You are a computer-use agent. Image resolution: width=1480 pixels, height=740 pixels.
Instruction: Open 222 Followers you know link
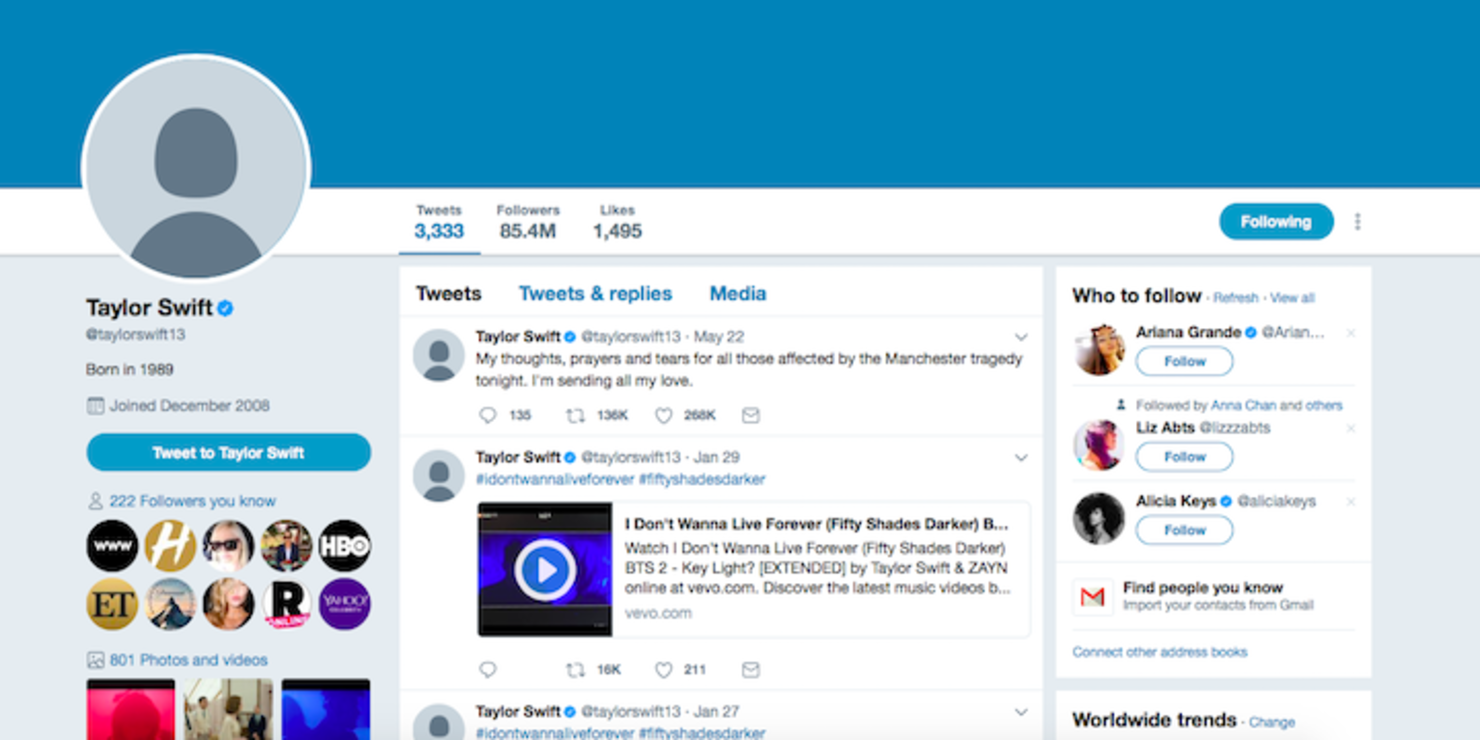193,501
